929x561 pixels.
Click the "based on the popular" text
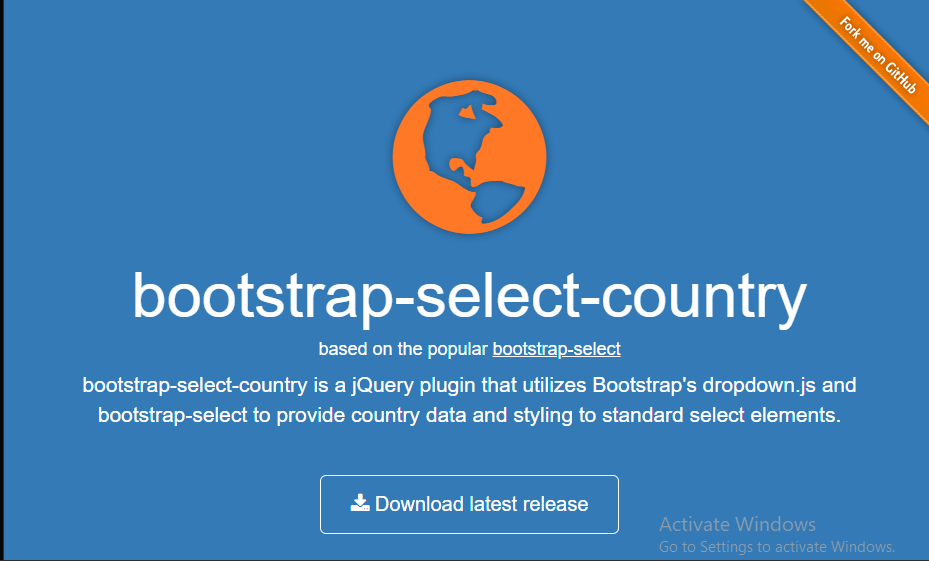(x=403, y=349)
